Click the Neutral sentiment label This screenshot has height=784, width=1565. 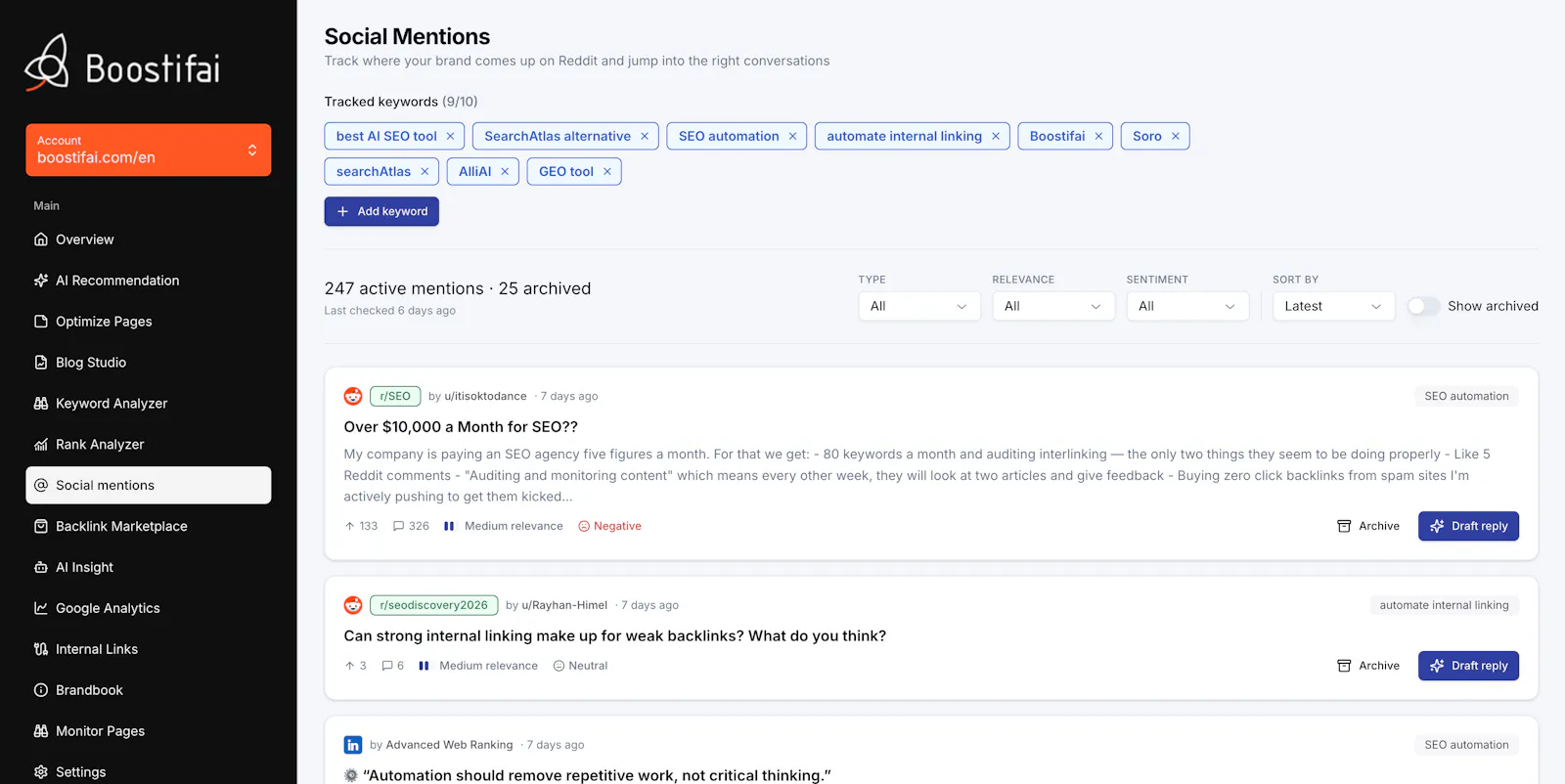pos(581,666)
